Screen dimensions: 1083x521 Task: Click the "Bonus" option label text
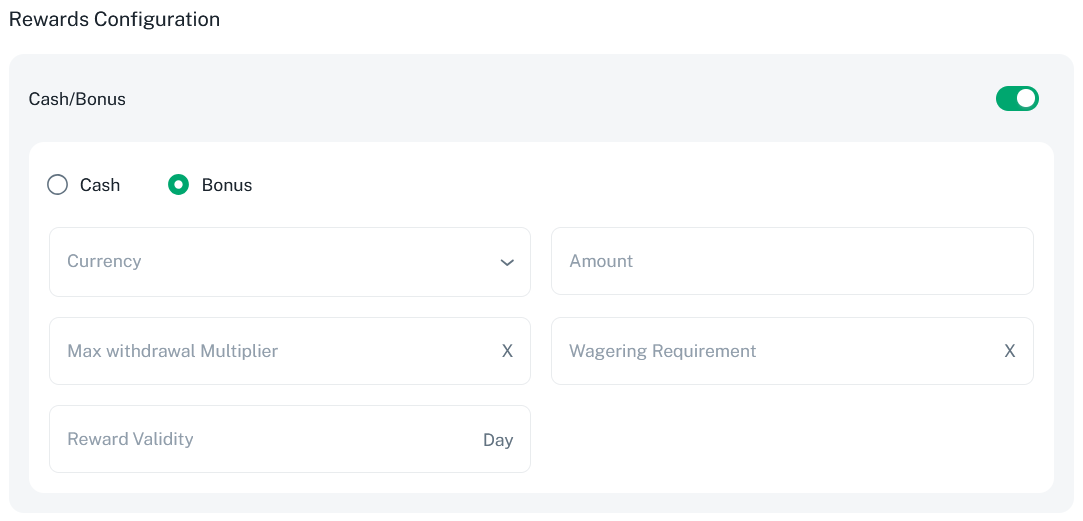pyautogui.click(x=227, y=185)
